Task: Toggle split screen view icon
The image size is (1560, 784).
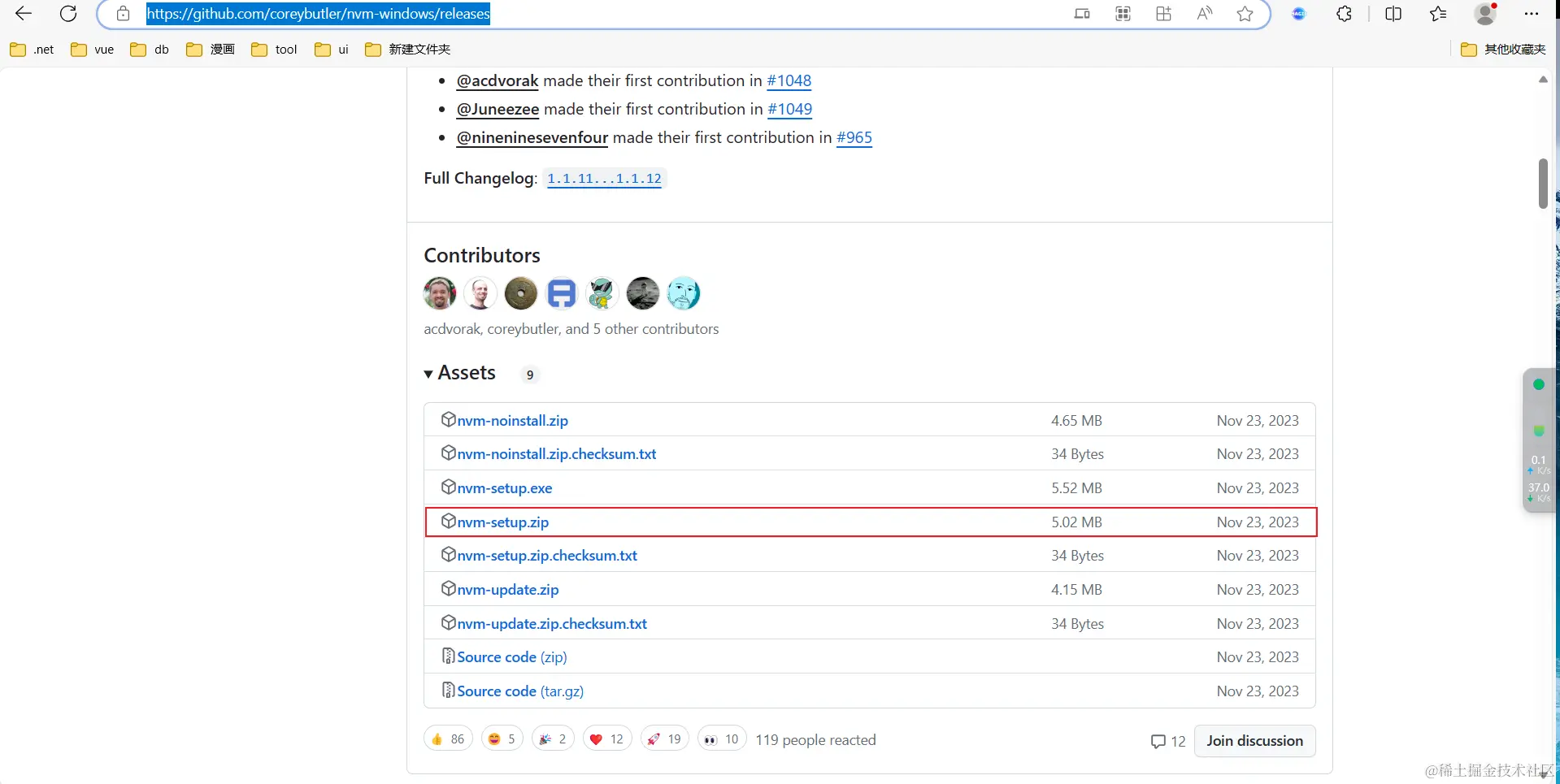Action: click(x=1393, y=14)
